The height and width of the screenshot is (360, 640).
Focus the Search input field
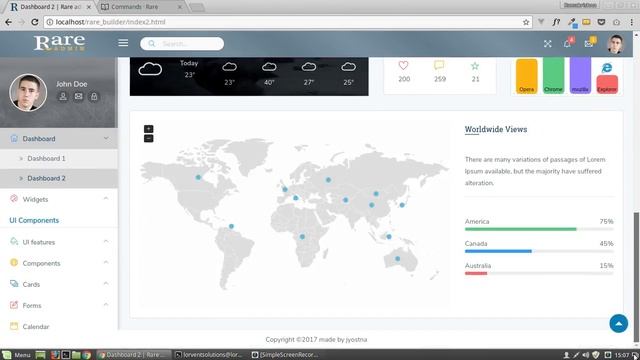tap(182, 44)
